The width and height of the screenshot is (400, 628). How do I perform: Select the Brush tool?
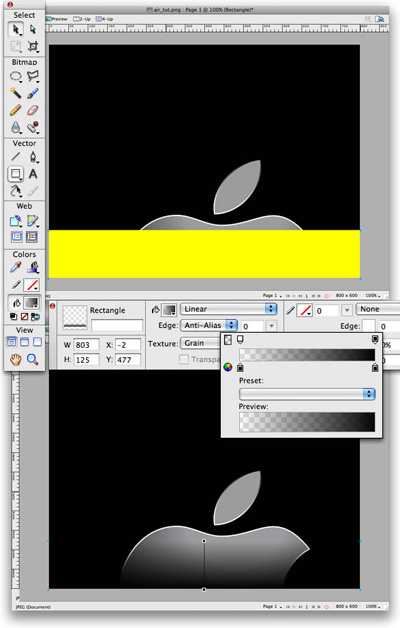coord(33,93)
